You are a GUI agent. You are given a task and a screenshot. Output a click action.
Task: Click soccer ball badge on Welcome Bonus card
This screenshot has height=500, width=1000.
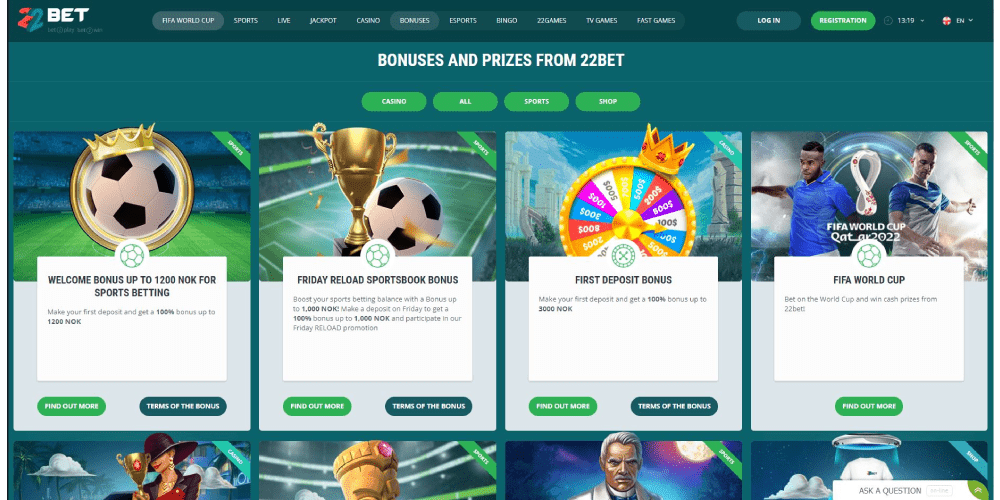(132, 256)
